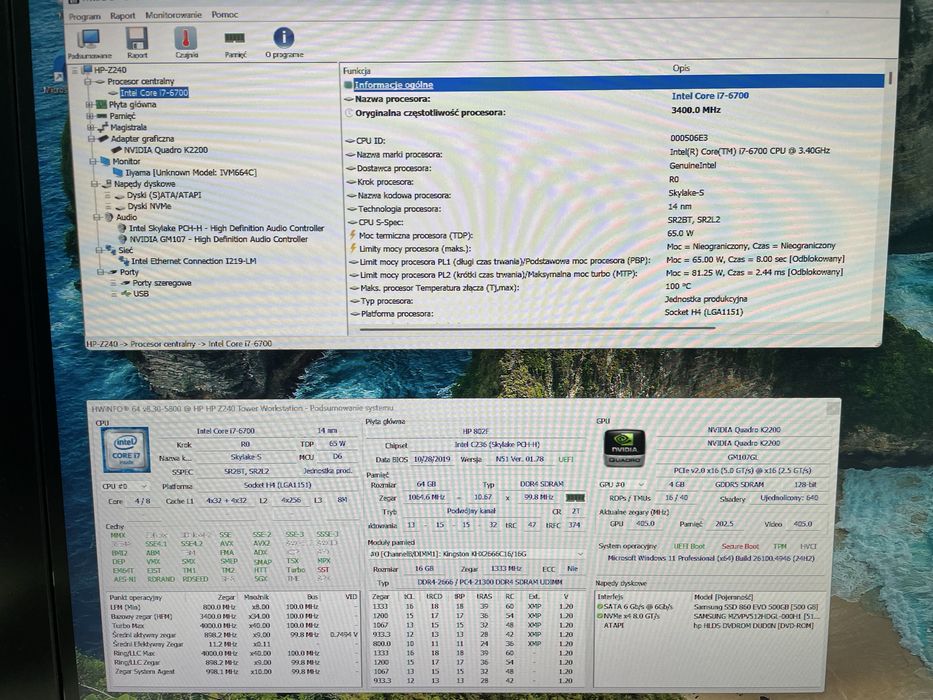Select NVIDIA GM107 audio controller item
The height and width of the screenshot is (700, 933).
[218, 239]
